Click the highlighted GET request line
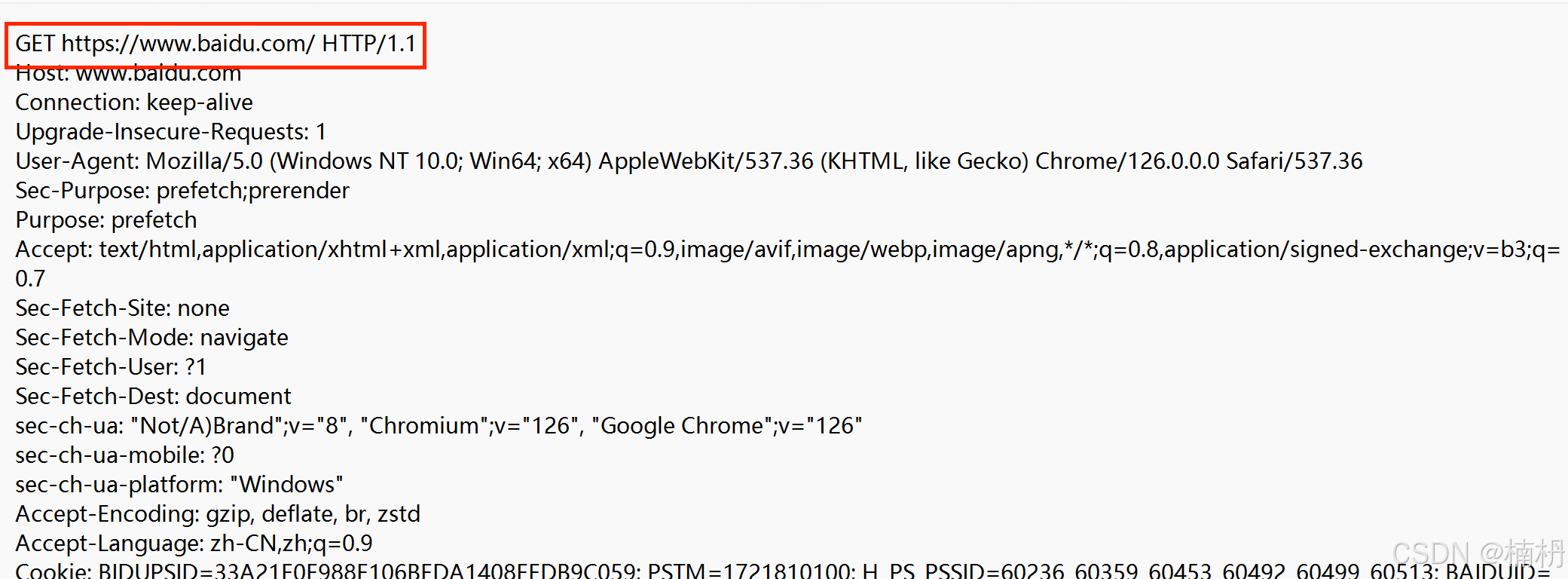Viewport: 1568px width, 579px height. click(215, 44)
